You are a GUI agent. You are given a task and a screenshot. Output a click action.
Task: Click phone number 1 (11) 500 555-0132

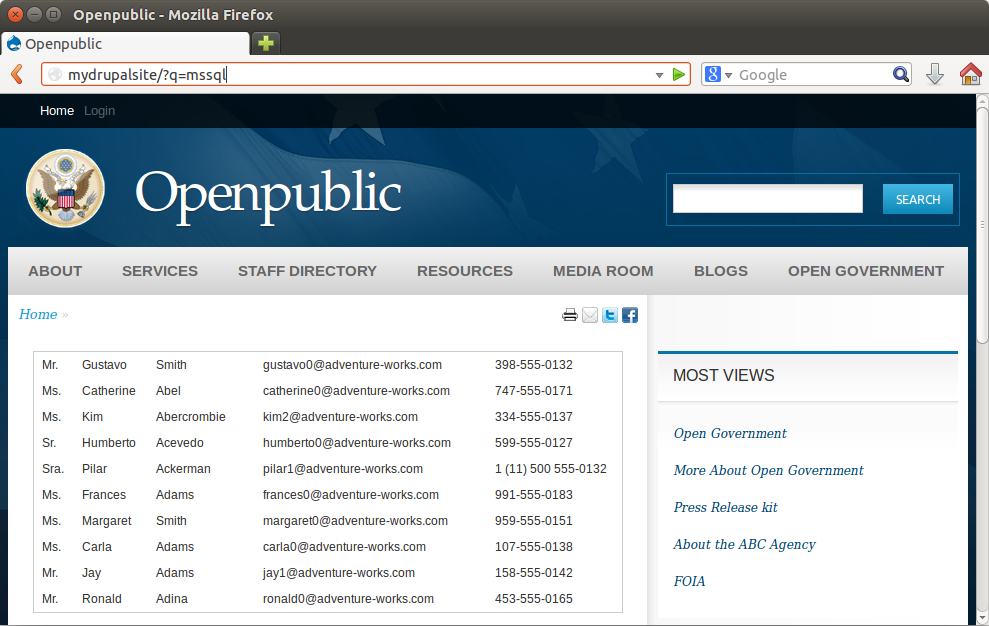[551, 469]
